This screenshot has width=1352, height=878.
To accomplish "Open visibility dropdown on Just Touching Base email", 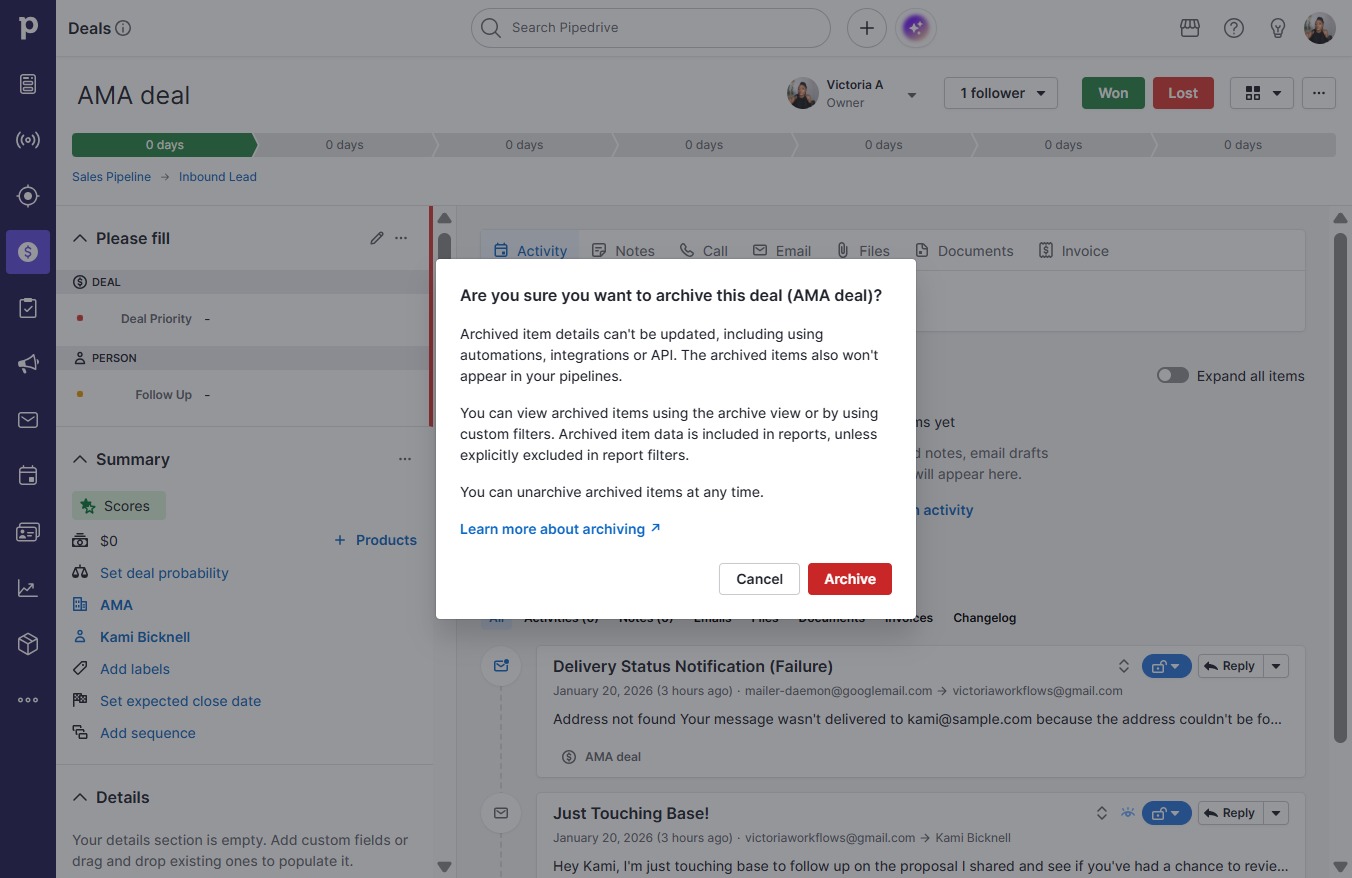I will 1166,813.
